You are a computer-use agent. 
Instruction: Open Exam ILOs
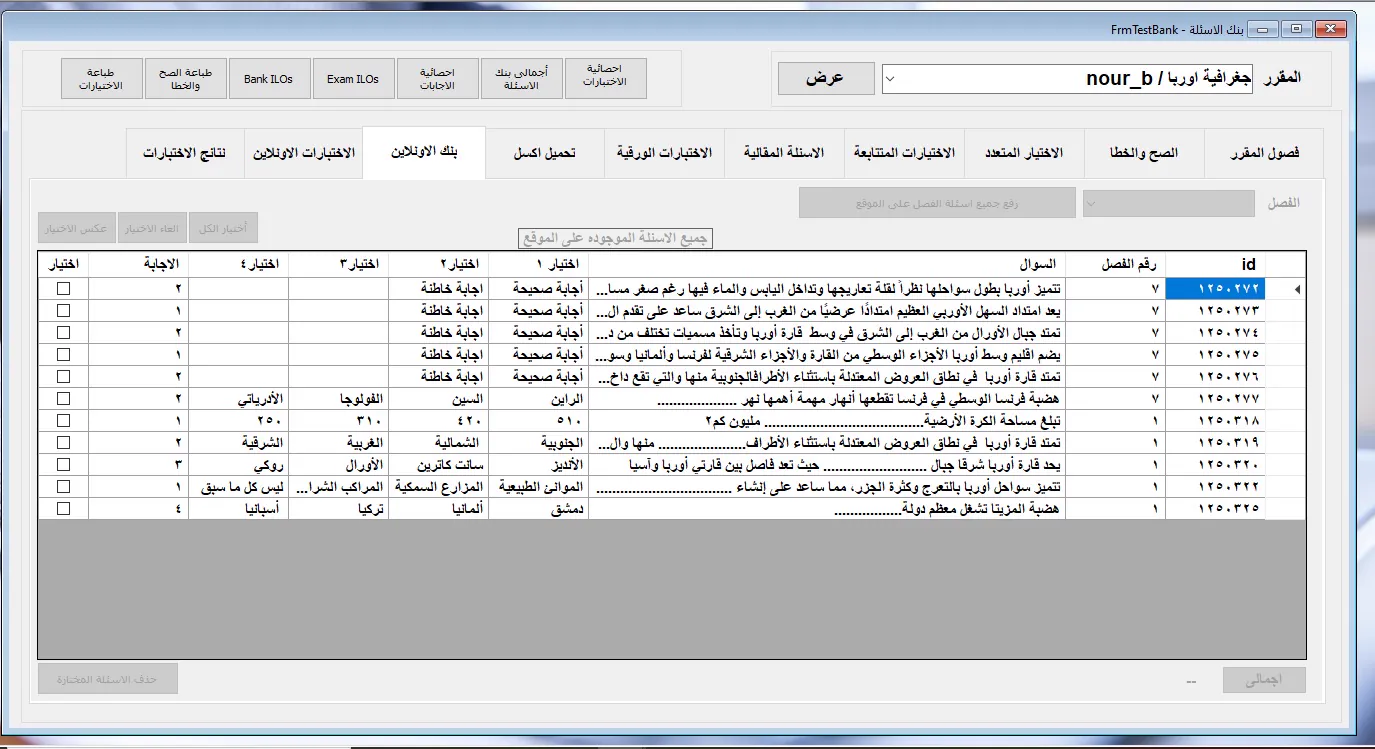353,79
